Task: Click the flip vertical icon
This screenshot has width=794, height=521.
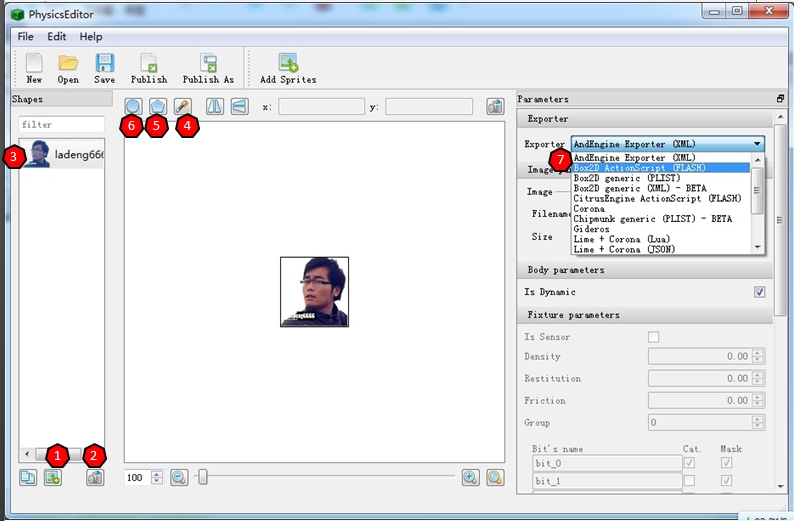Action: (239, 106)
